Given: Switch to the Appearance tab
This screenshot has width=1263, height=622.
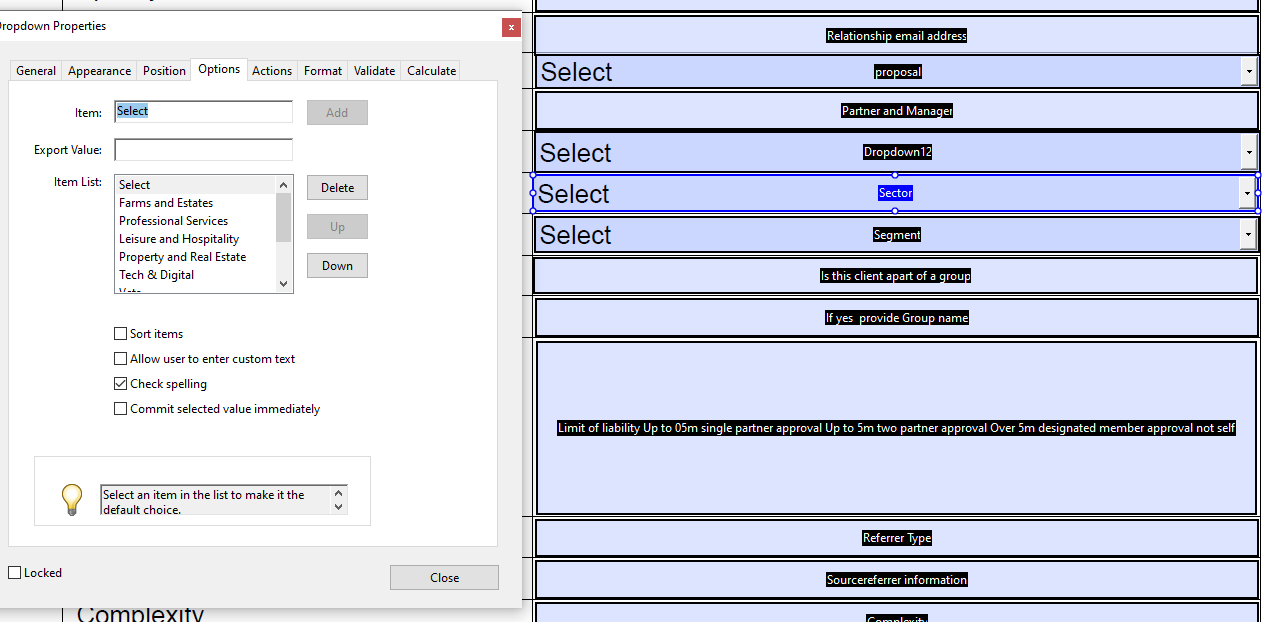Looking at the screenshot, I should click(x=99, y=70).
